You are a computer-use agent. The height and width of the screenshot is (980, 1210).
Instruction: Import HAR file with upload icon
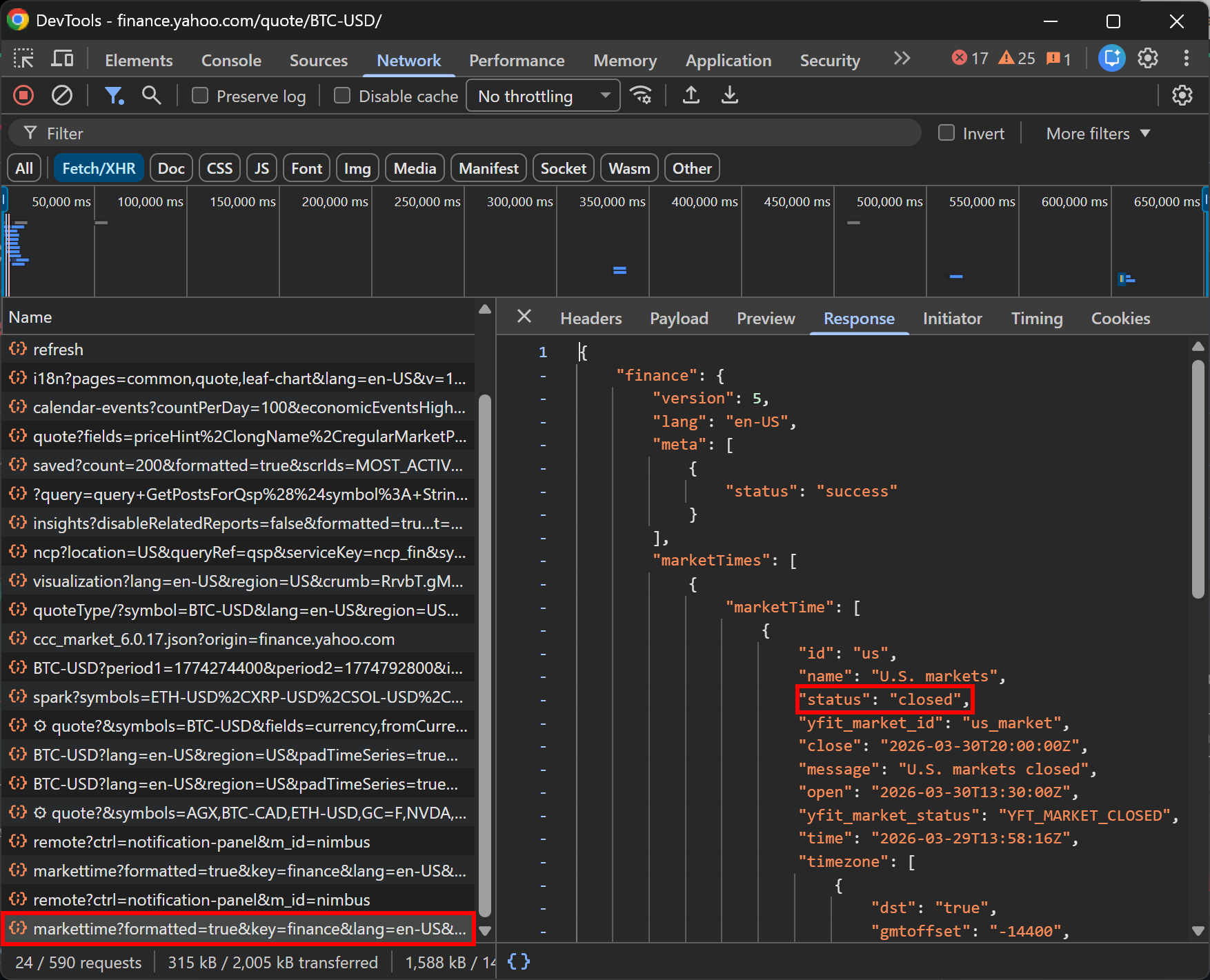[691, 95]
